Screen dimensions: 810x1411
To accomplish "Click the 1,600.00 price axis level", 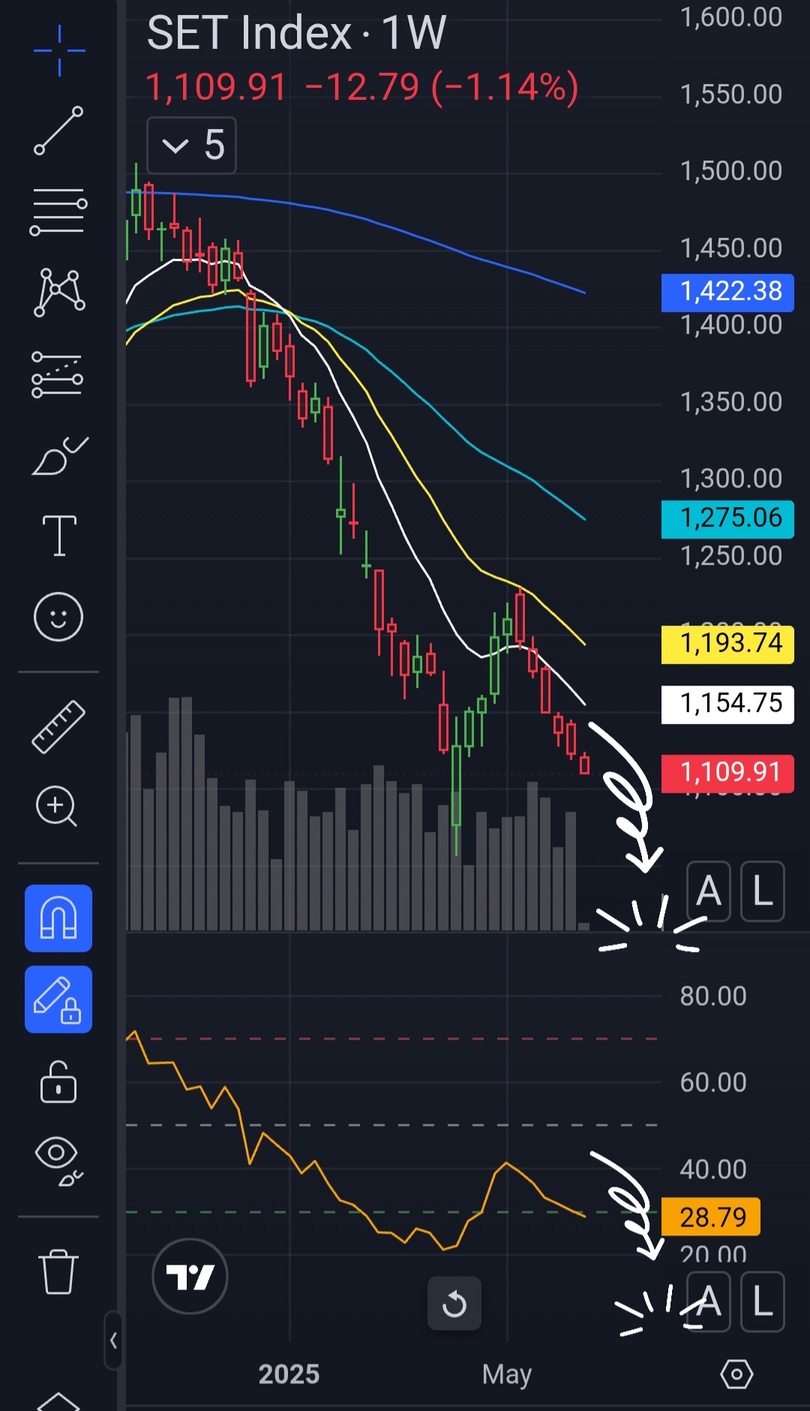I will tap(730, 16).
